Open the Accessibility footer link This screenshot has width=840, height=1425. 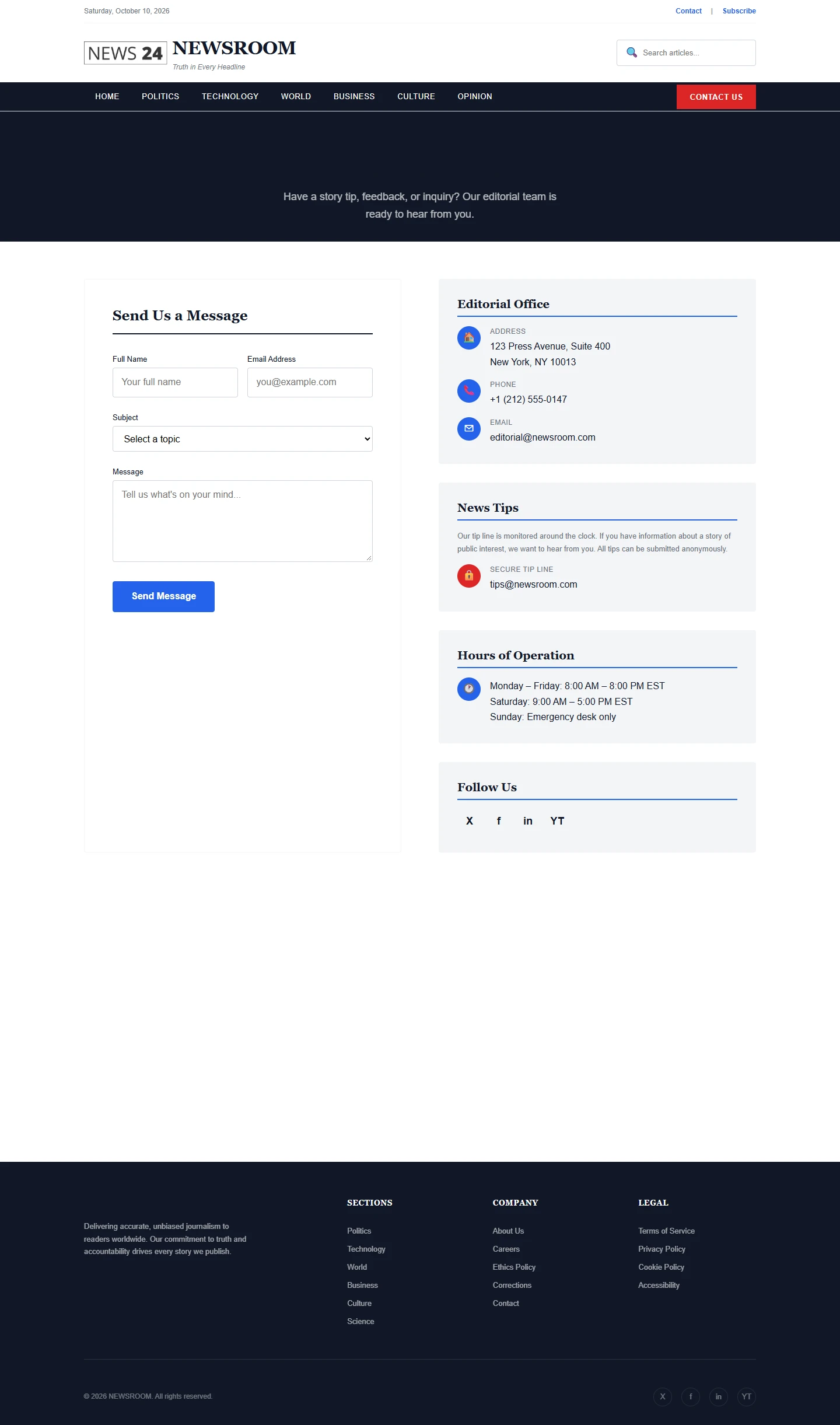659,1285
